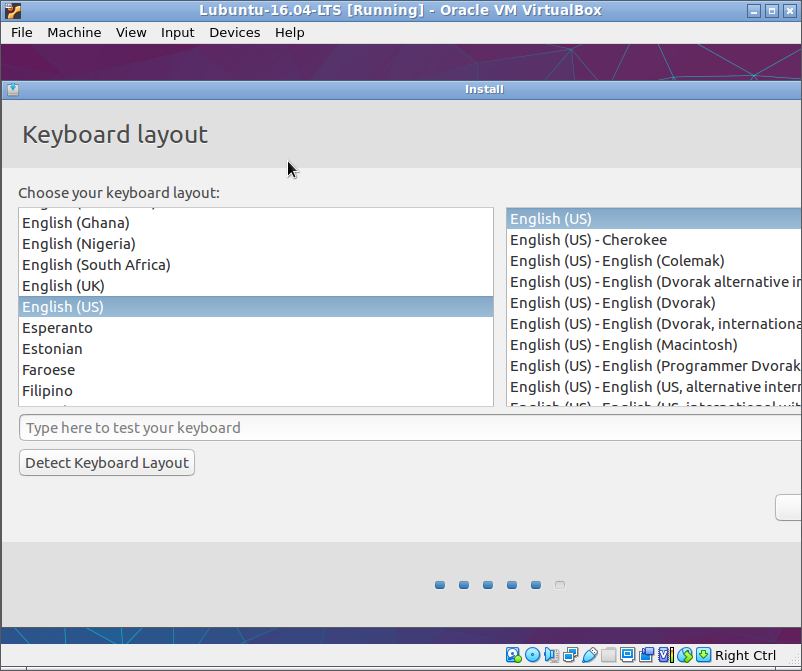Image resolution: width=802 pixels, height=671 pixels.
Task: Select Faroese layout
Action: tap(256, 370)
